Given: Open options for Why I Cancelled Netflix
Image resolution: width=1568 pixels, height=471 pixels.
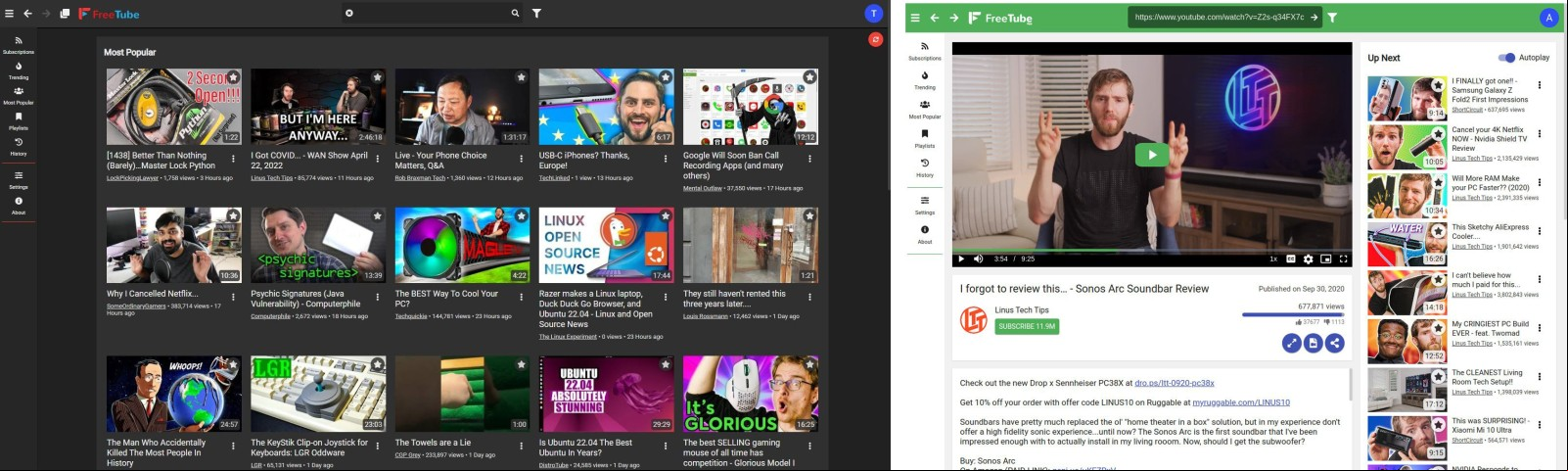Looking at the screenshot, I should tap(233, 297).
